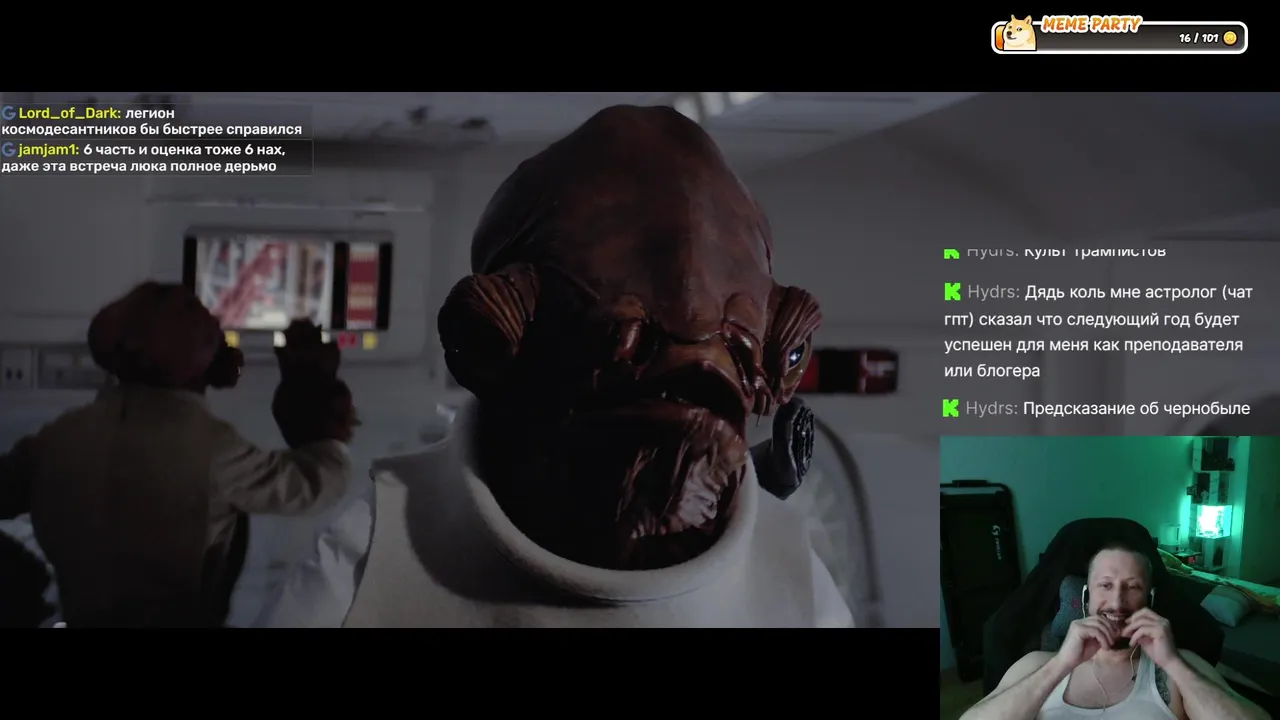The height and width of the screenshot is (720, 1280).
Task: Click Kick icon beside 'Предсказание об чернобыле'
Action: tap(952, 408)
